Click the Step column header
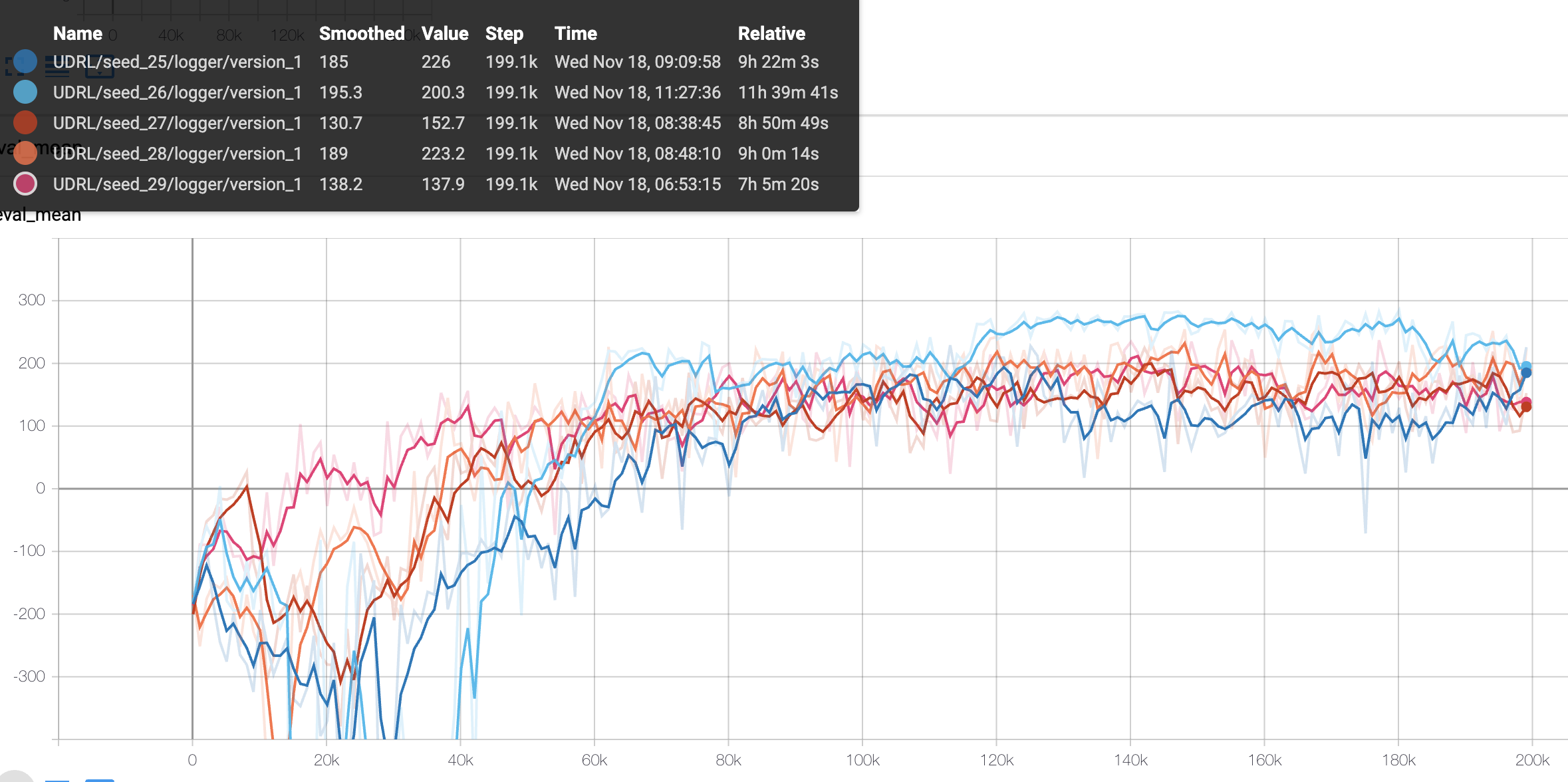This screenshot has height=782, width=1568. (x=504, y=33)
